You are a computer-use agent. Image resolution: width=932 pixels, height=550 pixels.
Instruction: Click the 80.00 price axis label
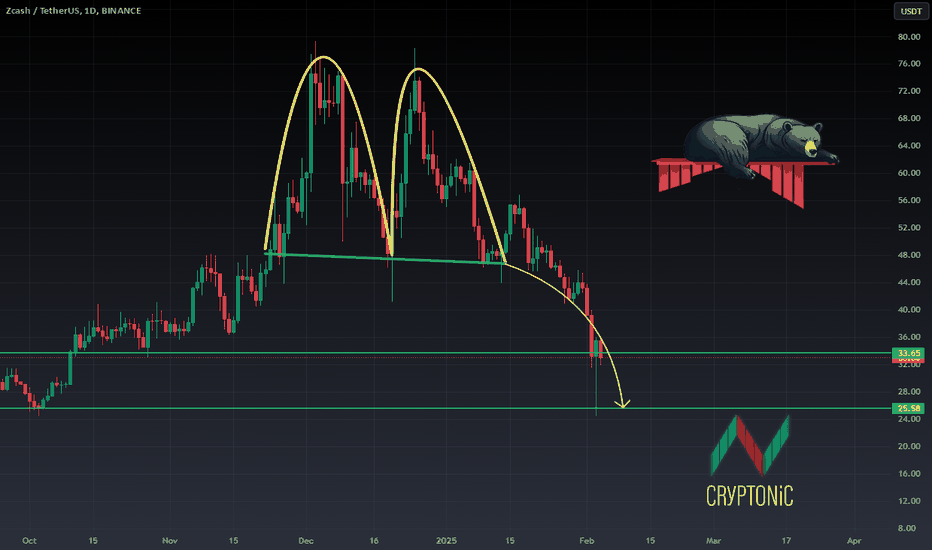pos(909,36)
